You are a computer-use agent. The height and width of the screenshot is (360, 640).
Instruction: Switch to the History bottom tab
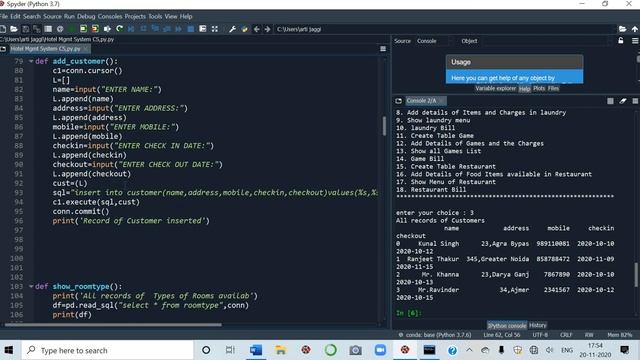pos(538,325)
